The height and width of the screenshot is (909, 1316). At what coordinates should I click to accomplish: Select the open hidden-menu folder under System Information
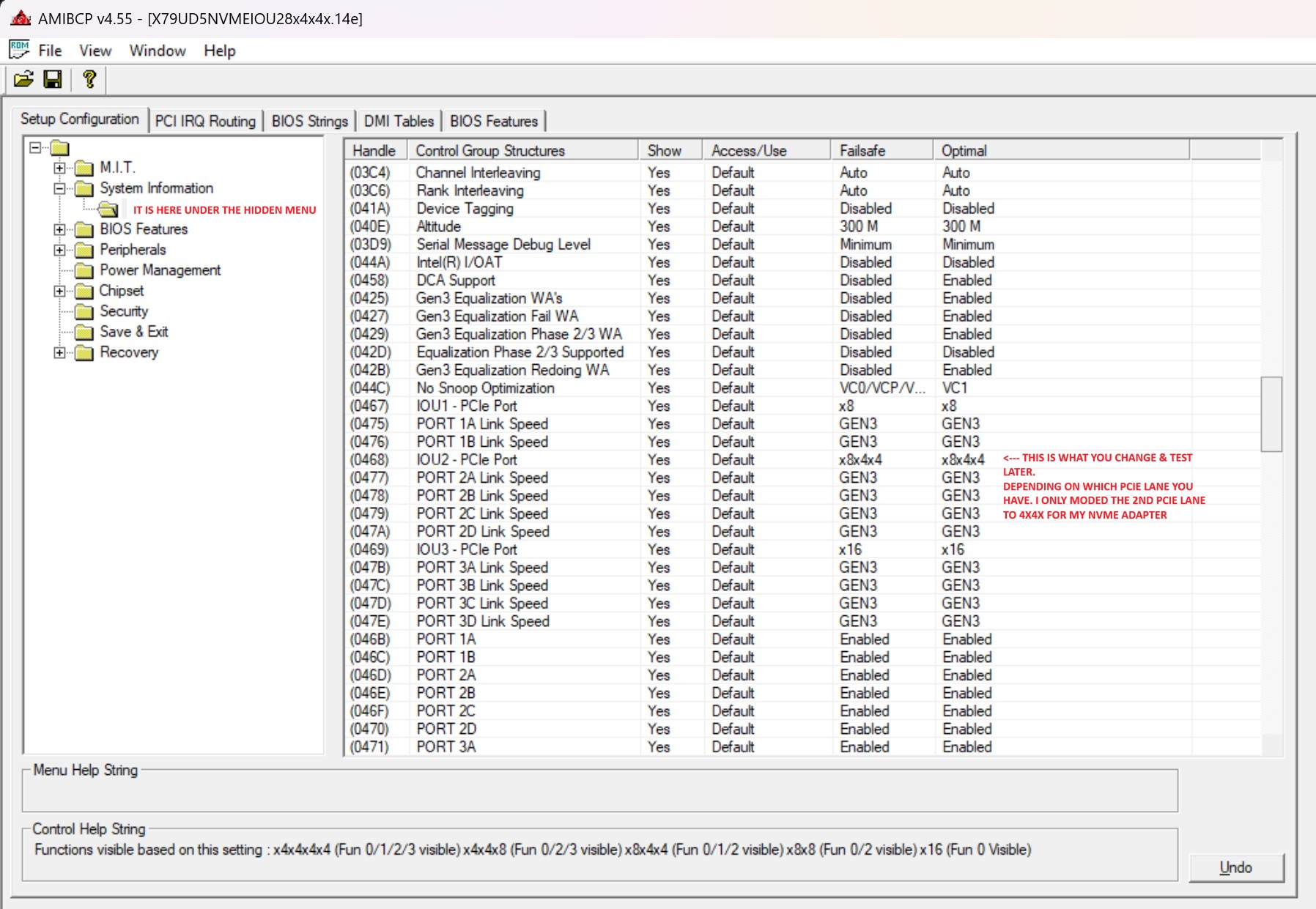[108, 209]
